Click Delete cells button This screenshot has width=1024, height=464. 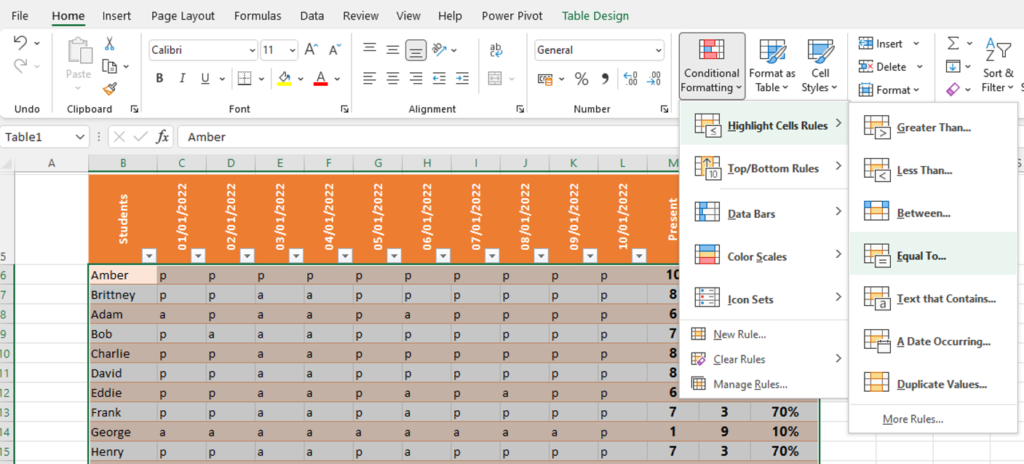(883, 67)
